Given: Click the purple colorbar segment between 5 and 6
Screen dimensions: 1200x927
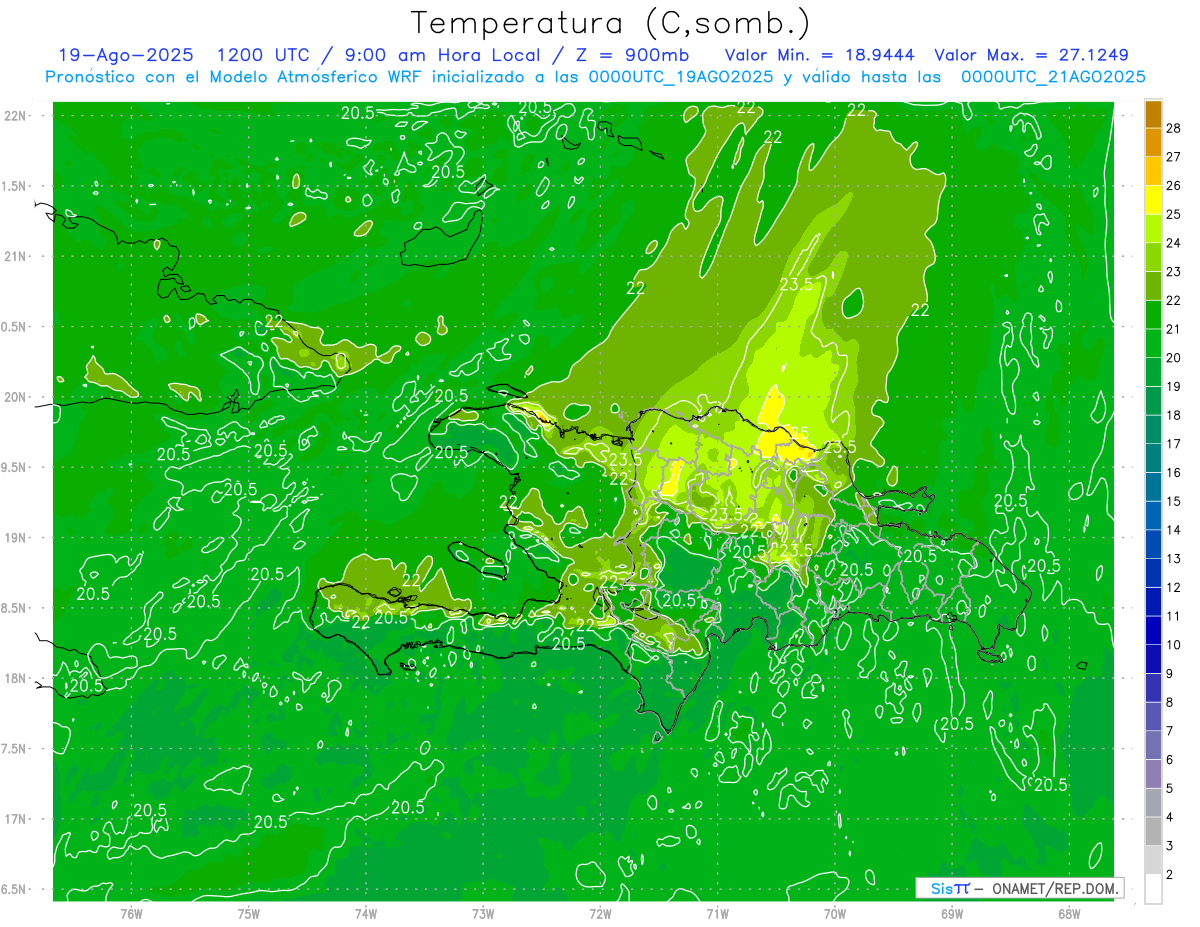Looking at the screenshot, I should [1153, 774].
